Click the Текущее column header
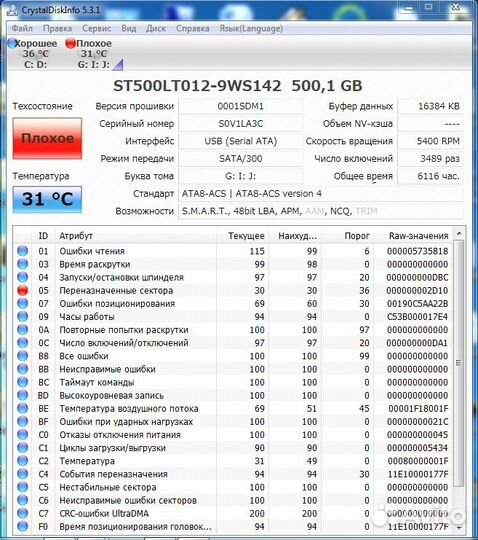 coord(242,236)
